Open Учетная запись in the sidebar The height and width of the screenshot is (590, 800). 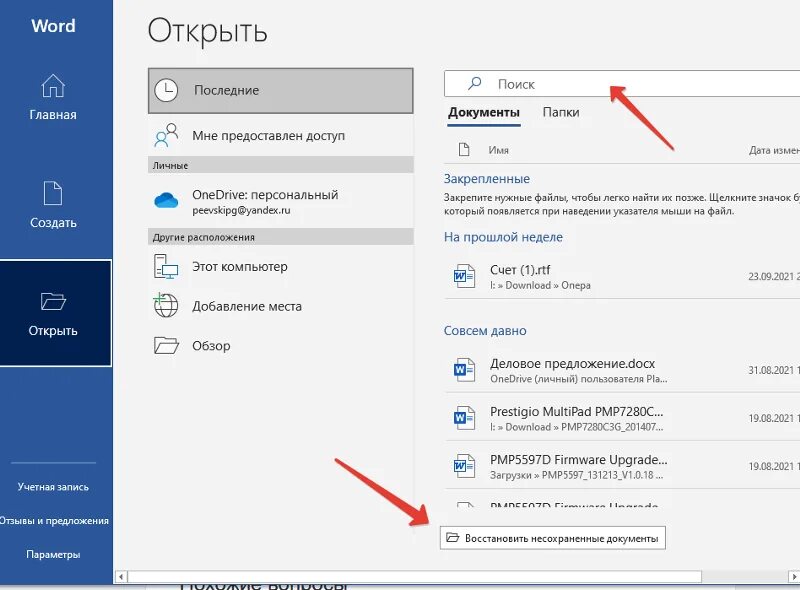pyautogui.click(x=53, y=487)
